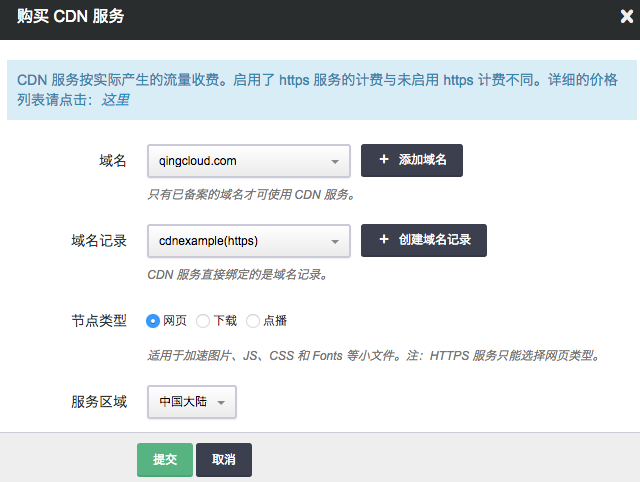640x482 pixels.
Task: Close the 购买 CDN 服务 dialog
Action: tap(626, 16)
